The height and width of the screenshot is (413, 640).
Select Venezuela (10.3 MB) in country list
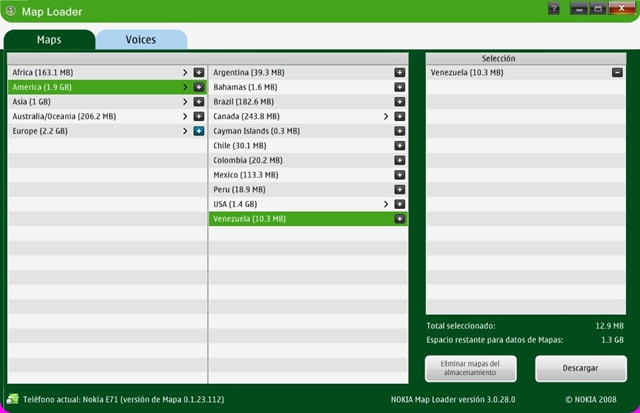[x=308, y=219]
